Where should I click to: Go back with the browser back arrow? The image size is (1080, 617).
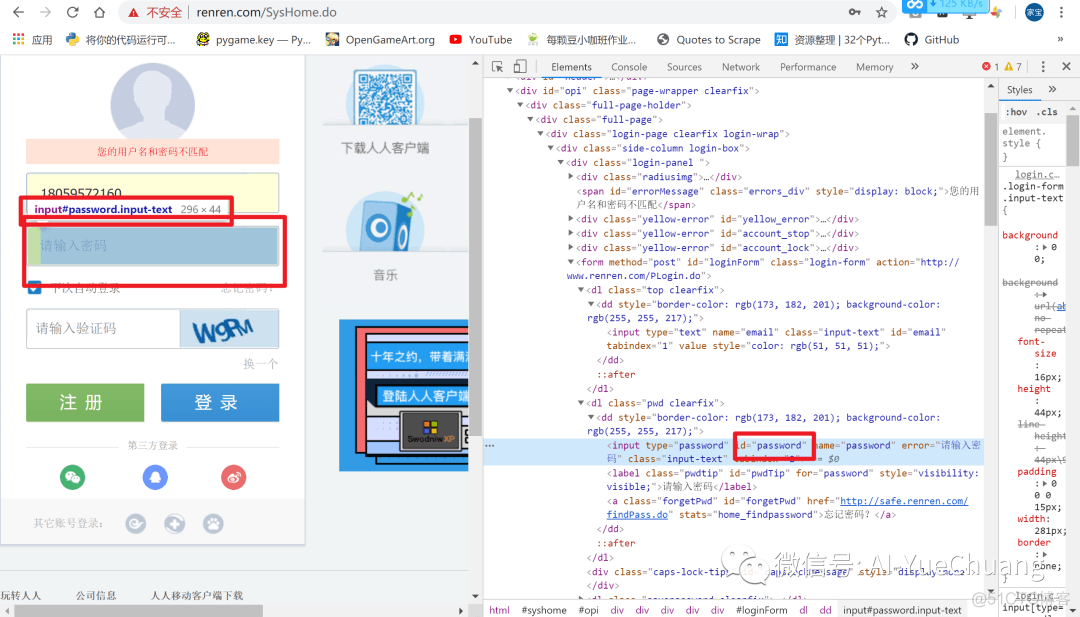(19, 12)
